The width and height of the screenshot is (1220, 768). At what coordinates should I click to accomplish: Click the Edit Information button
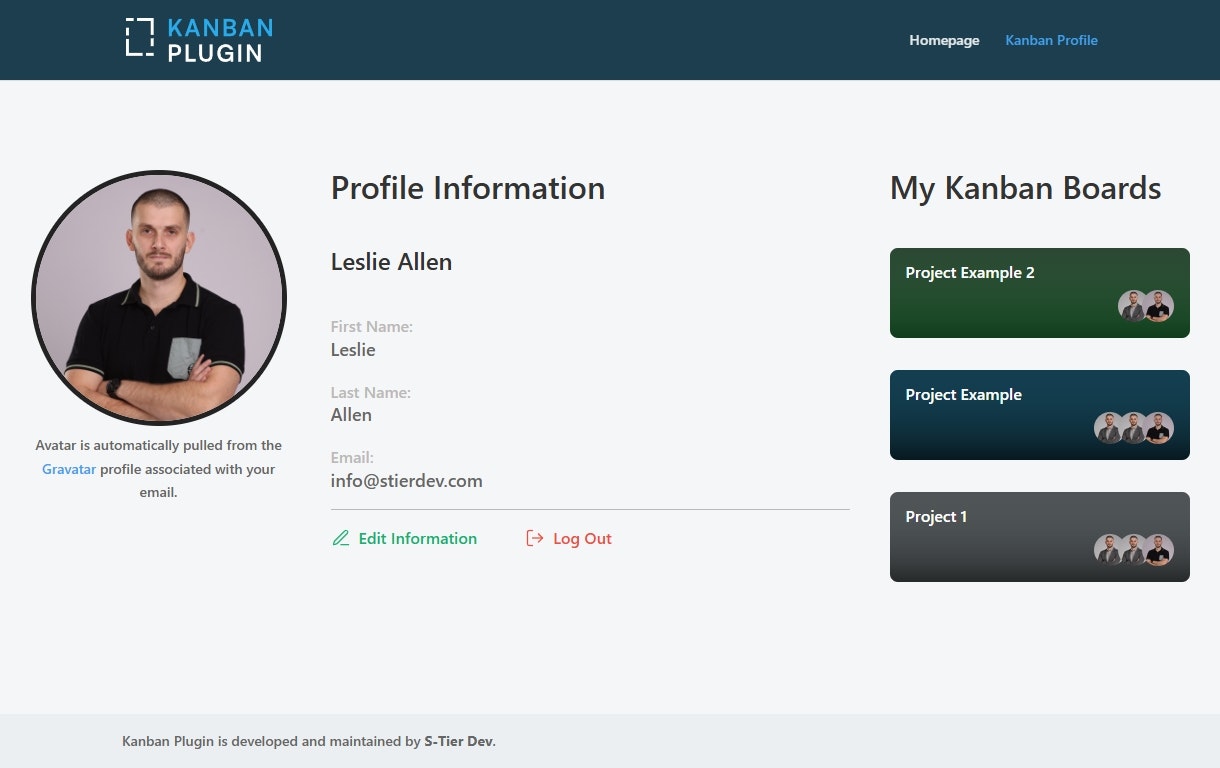(x=417, y=538)
